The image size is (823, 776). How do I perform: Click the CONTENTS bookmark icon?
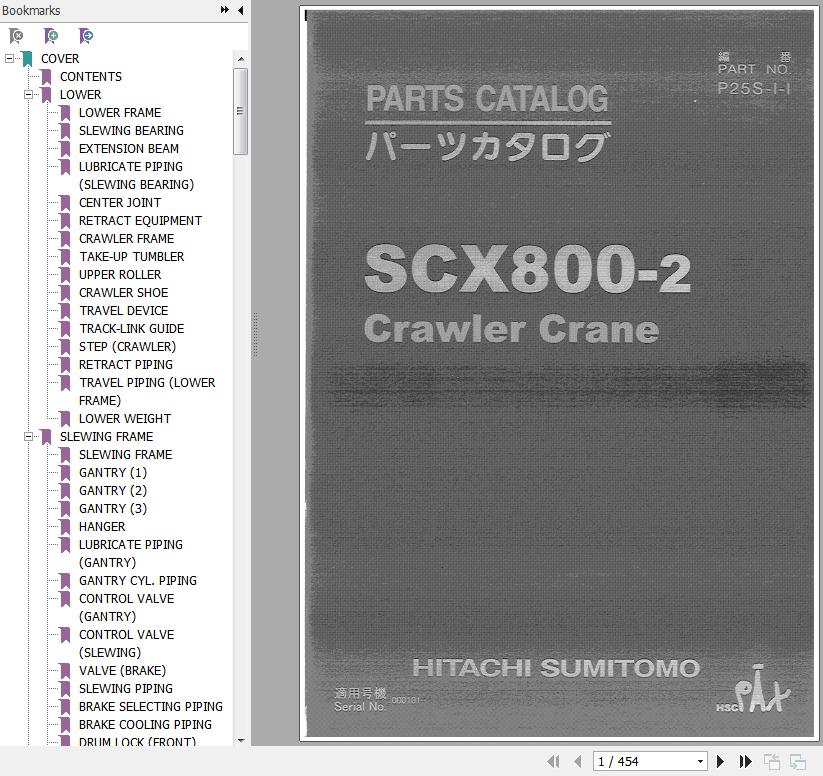46,77
